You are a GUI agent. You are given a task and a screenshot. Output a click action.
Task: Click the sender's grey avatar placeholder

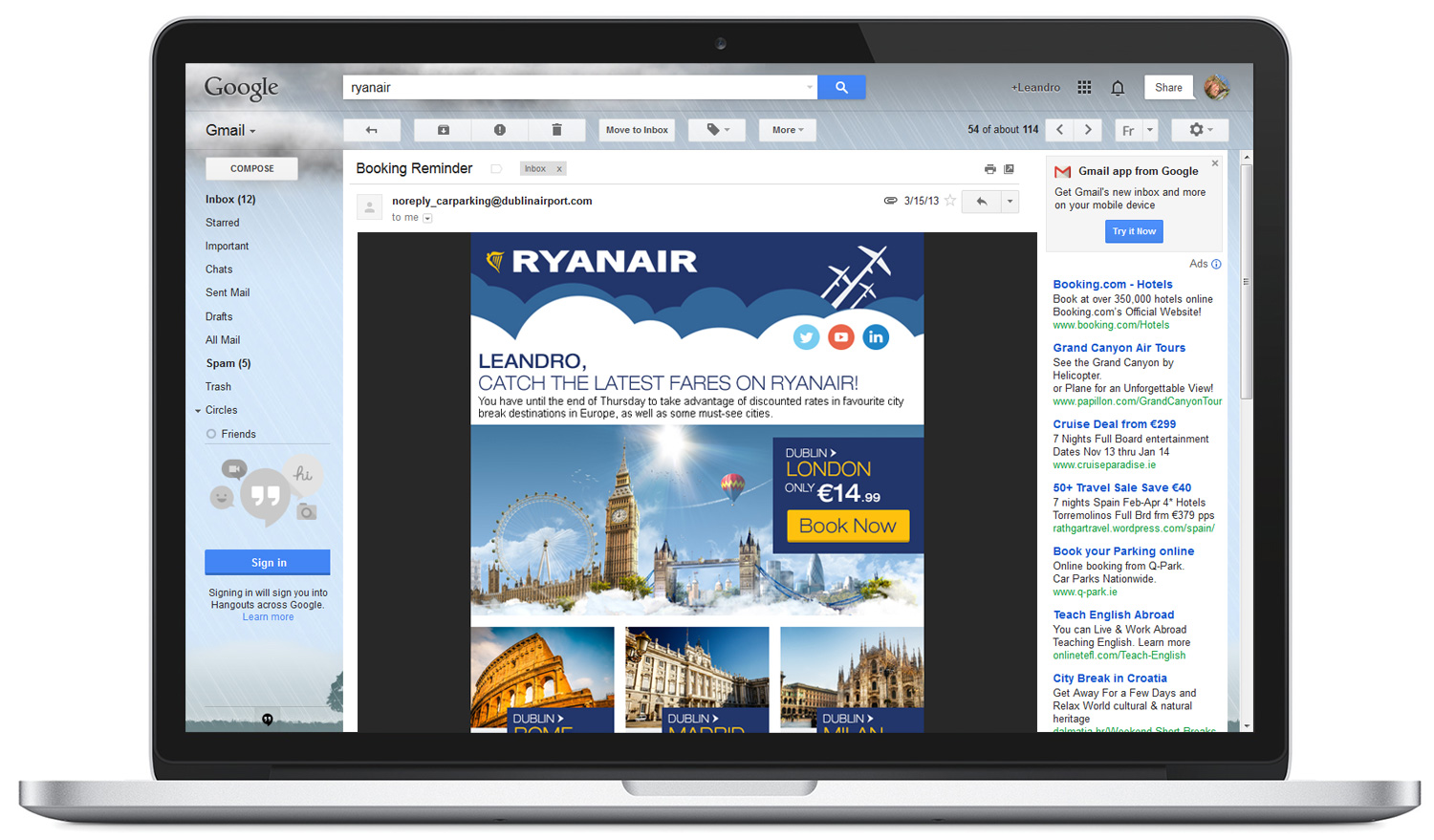point(370,206)
